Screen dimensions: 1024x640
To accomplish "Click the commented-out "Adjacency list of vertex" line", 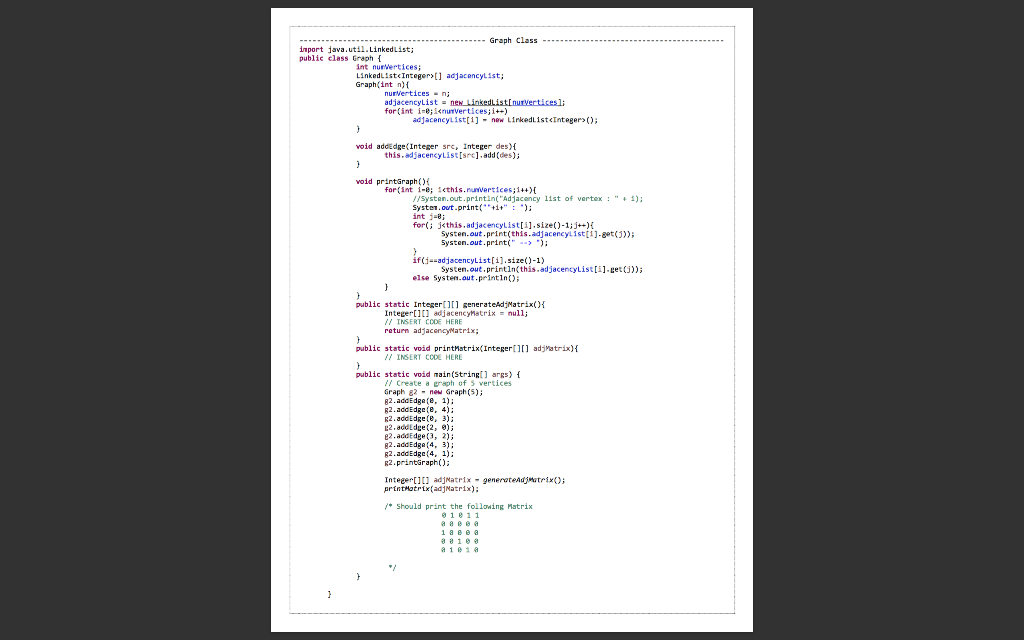I will (x=528, y=199).
